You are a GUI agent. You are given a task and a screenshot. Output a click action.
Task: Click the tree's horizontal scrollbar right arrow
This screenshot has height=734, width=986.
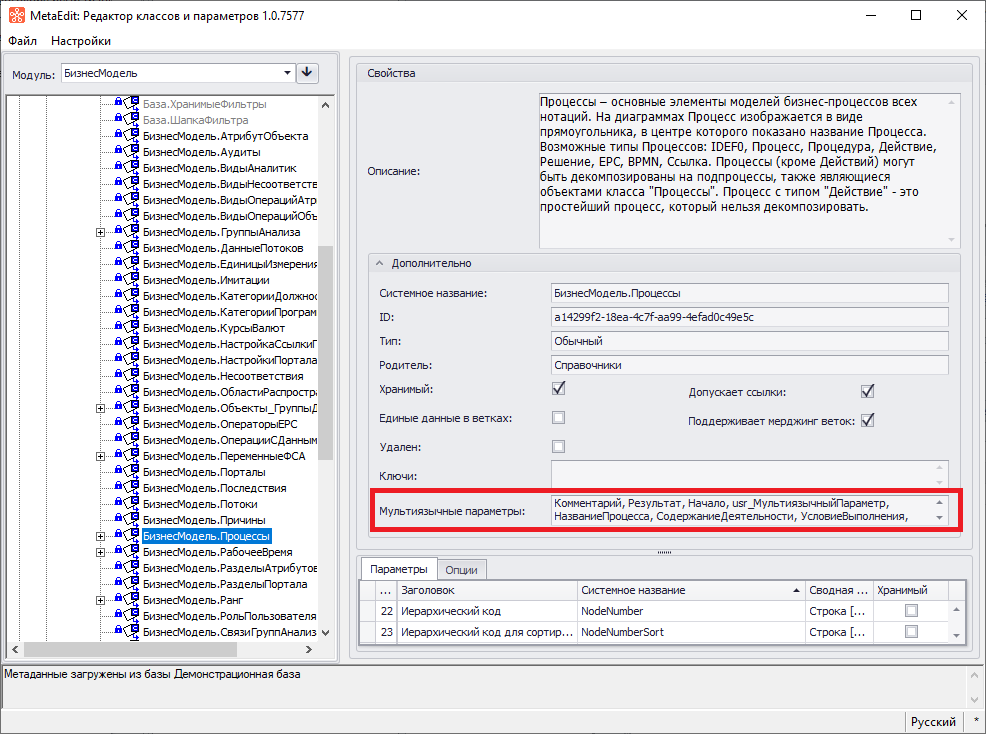click(310, 649)
